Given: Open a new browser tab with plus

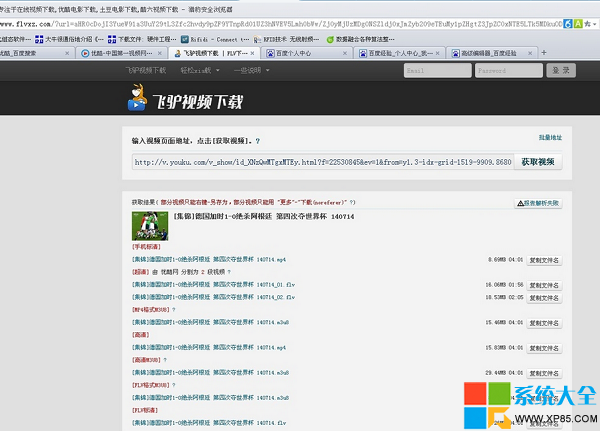Looking at the screenshot, I should coord(544,53).
